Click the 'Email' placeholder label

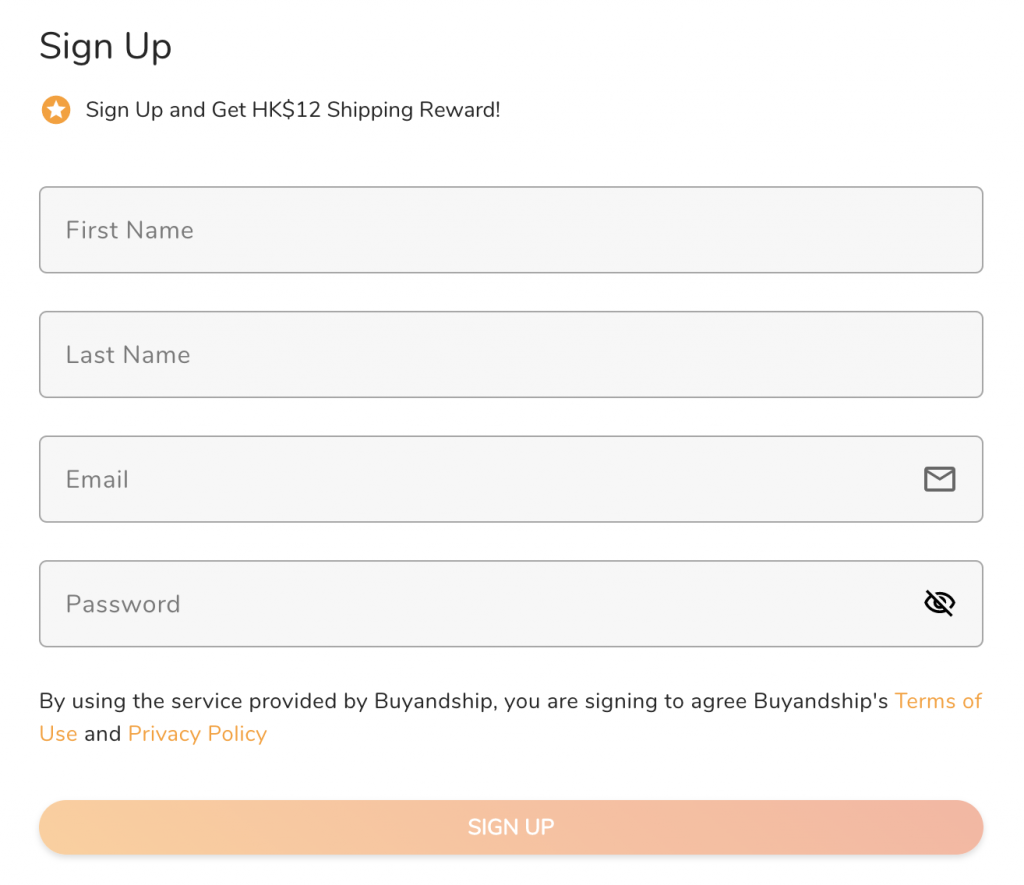pyautogui.click(x=97, y=480)
